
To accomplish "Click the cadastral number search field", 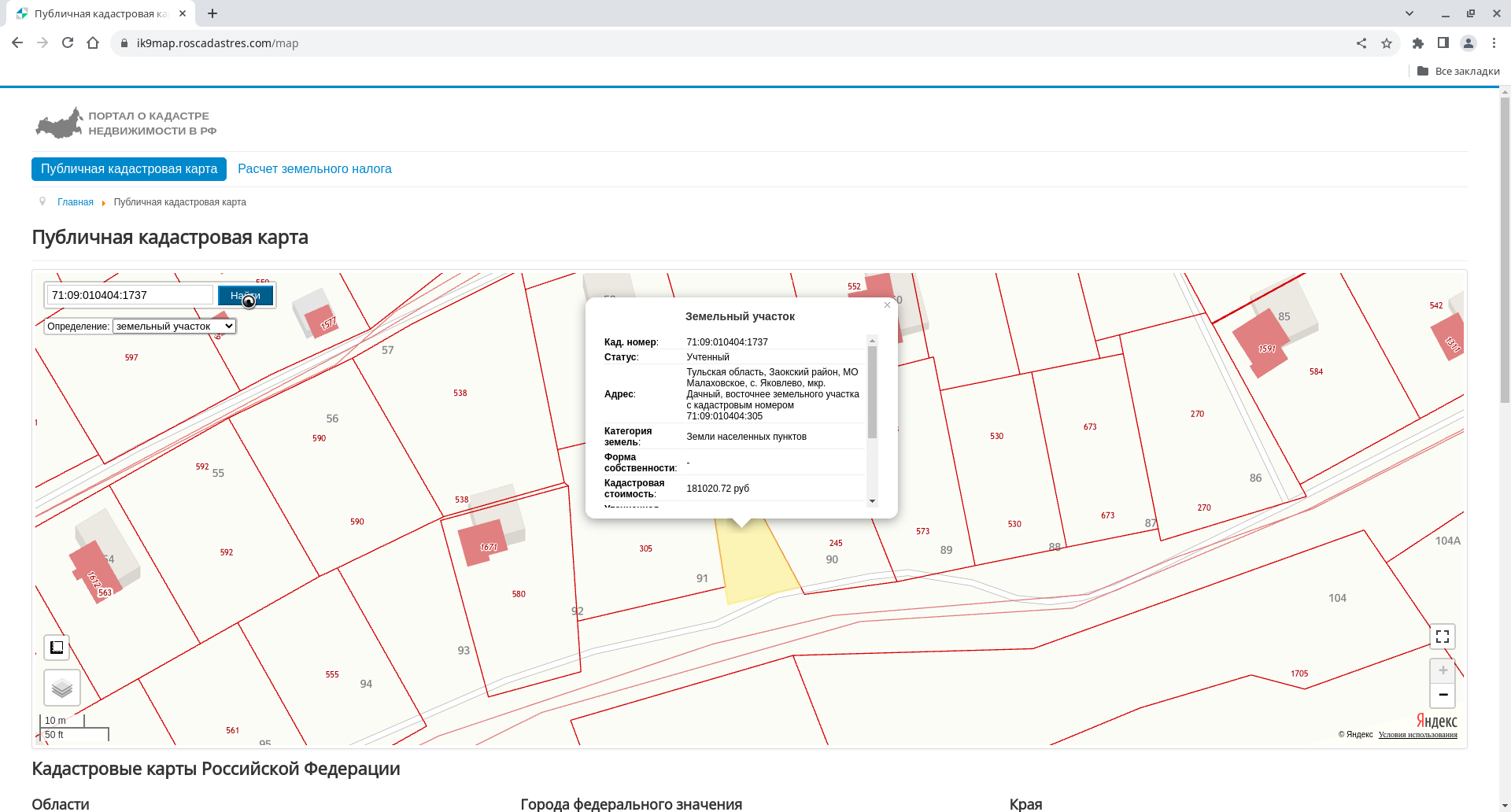I will [x=130, y=295].
